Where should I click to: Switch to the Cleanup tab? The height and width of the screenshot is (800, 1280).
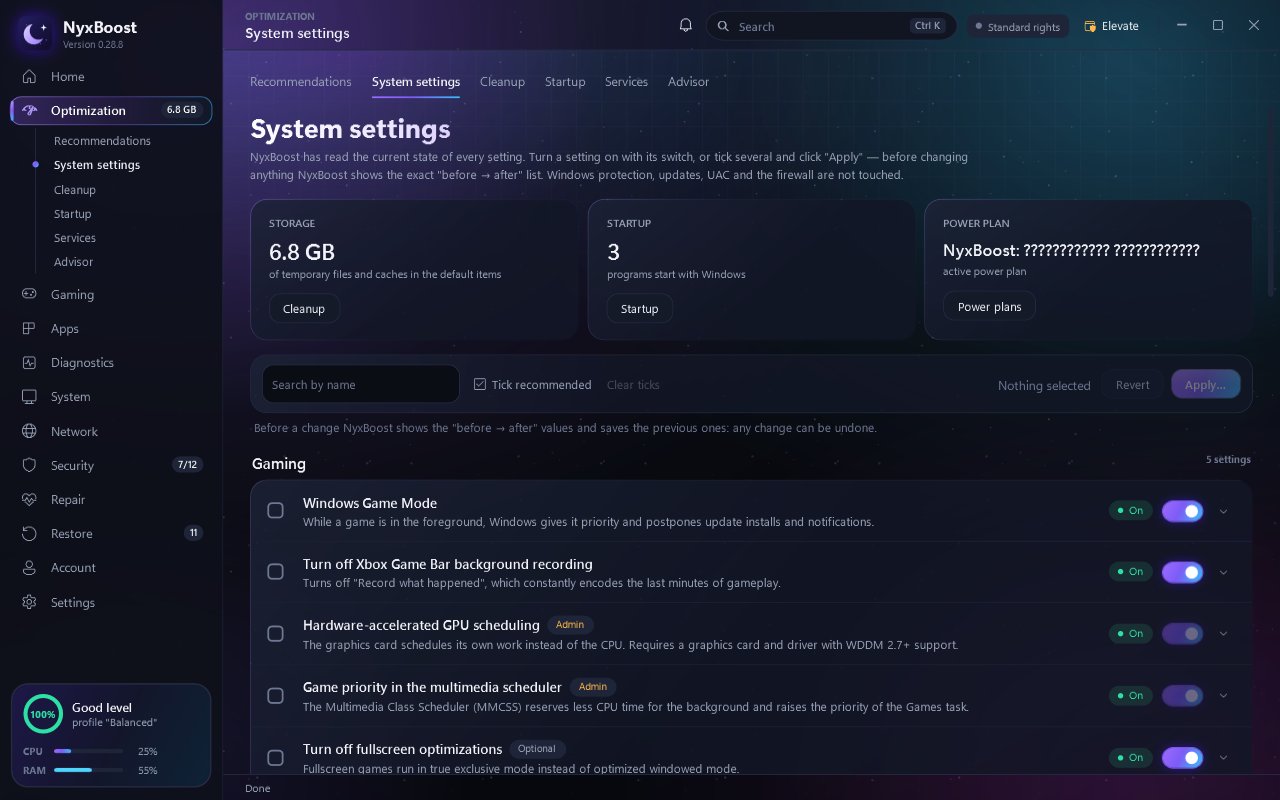pos(502,82)
